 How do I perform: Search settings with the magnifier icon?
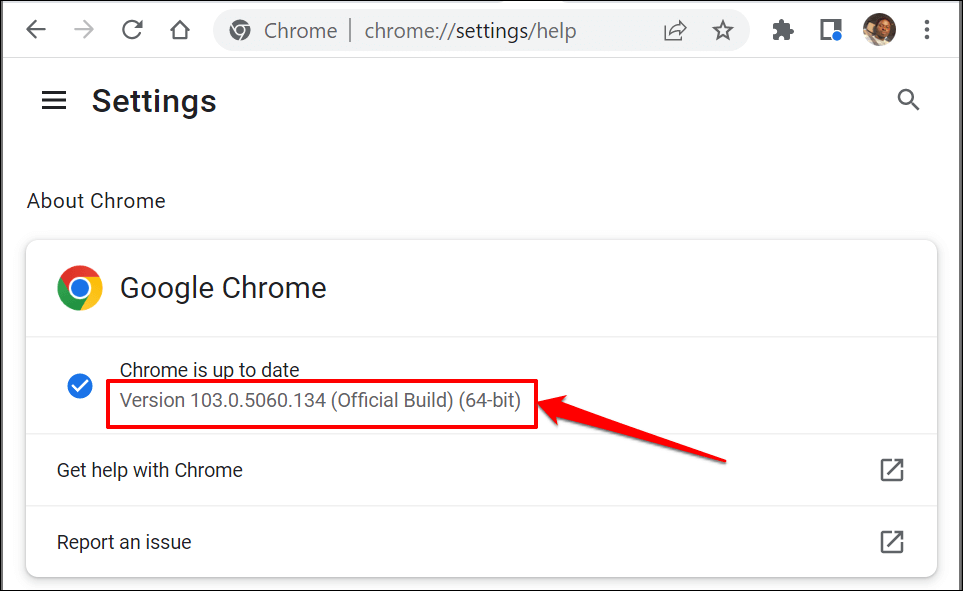[908, 100]
